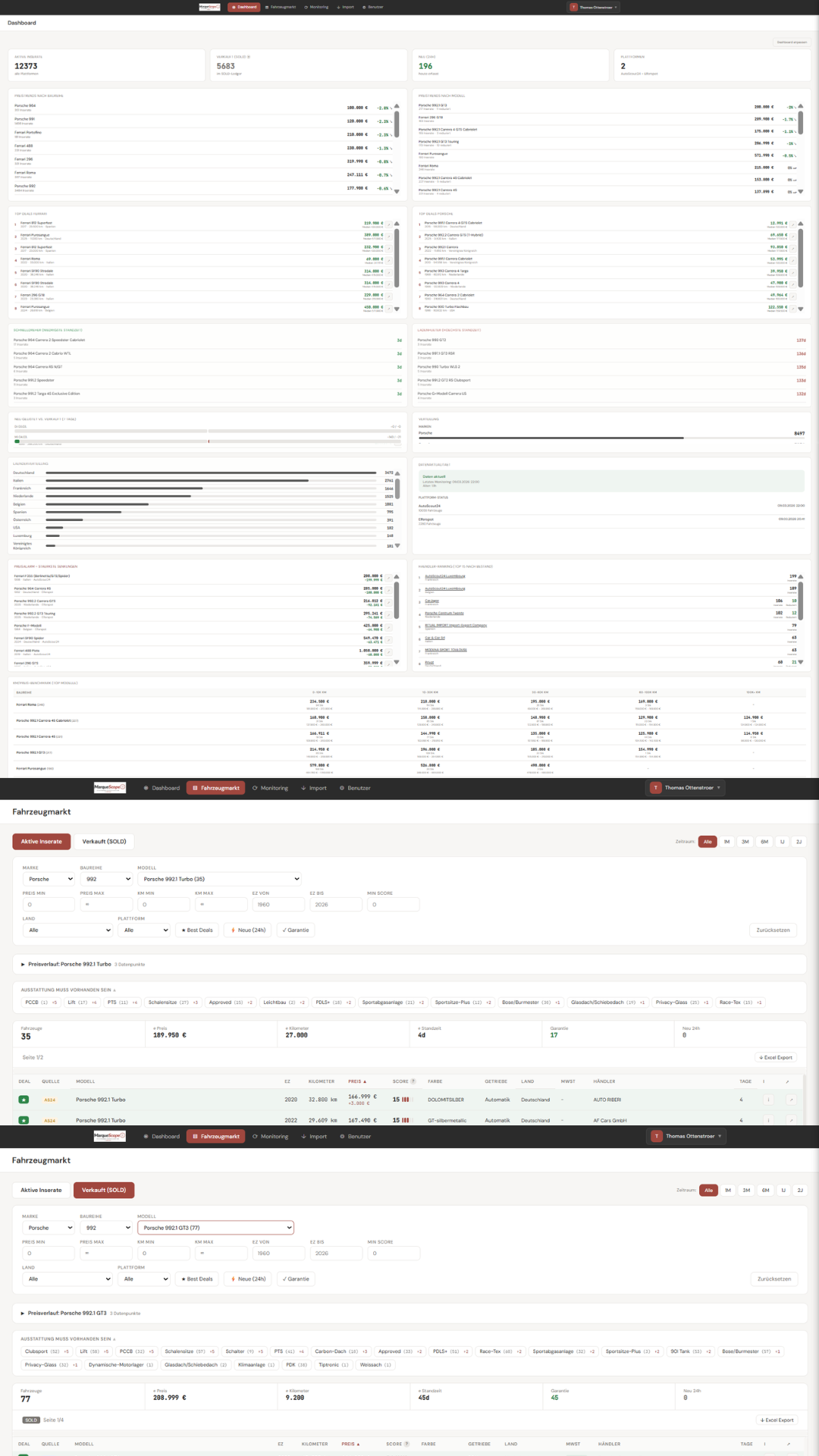Viewport: 819px width, 1456px height.
Task: Open Fahrzeugmarkt in the Dashboard page's top nav
Action: [281, 7]
